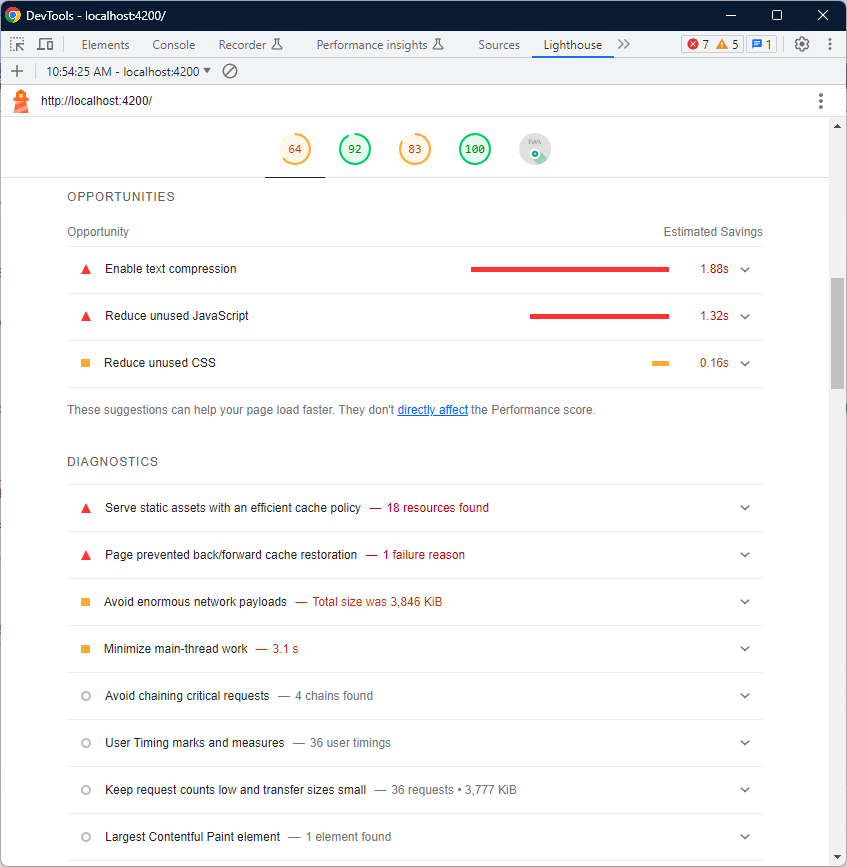Select the Accessibility score gauge 92
The width and height of the screenshot is (847, 867).
355,149
